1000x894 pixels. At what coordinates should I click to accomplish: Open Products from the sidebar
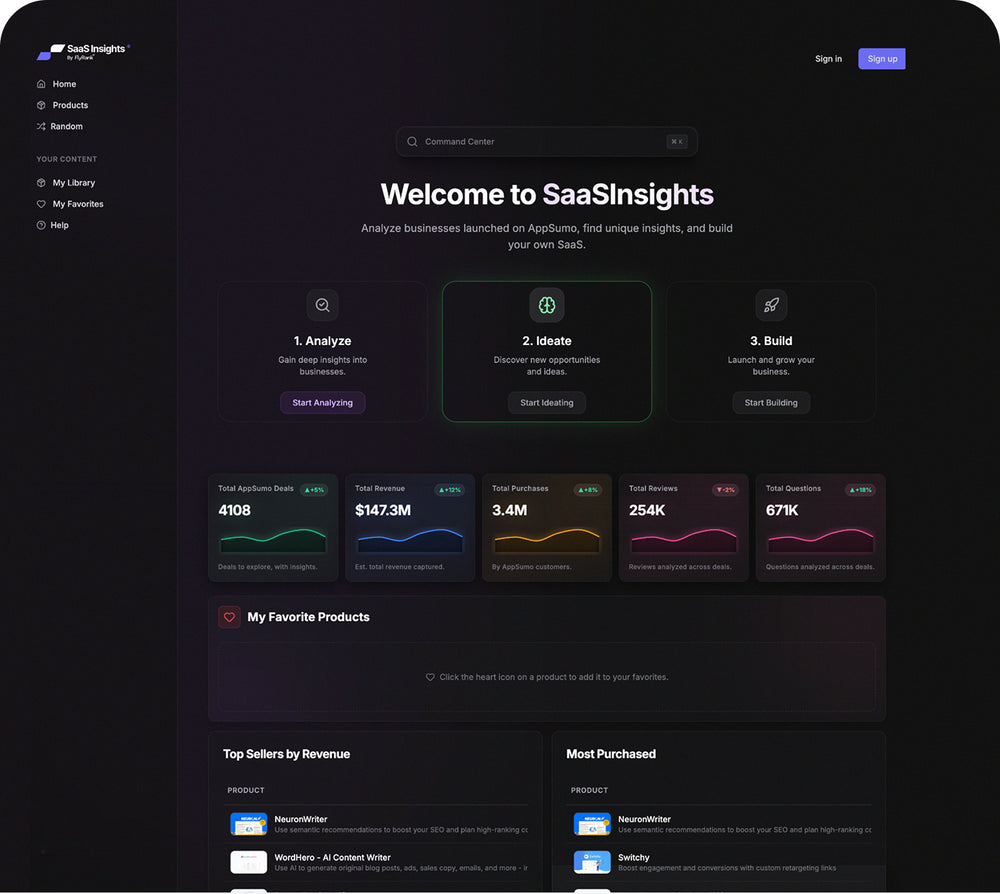70,105
